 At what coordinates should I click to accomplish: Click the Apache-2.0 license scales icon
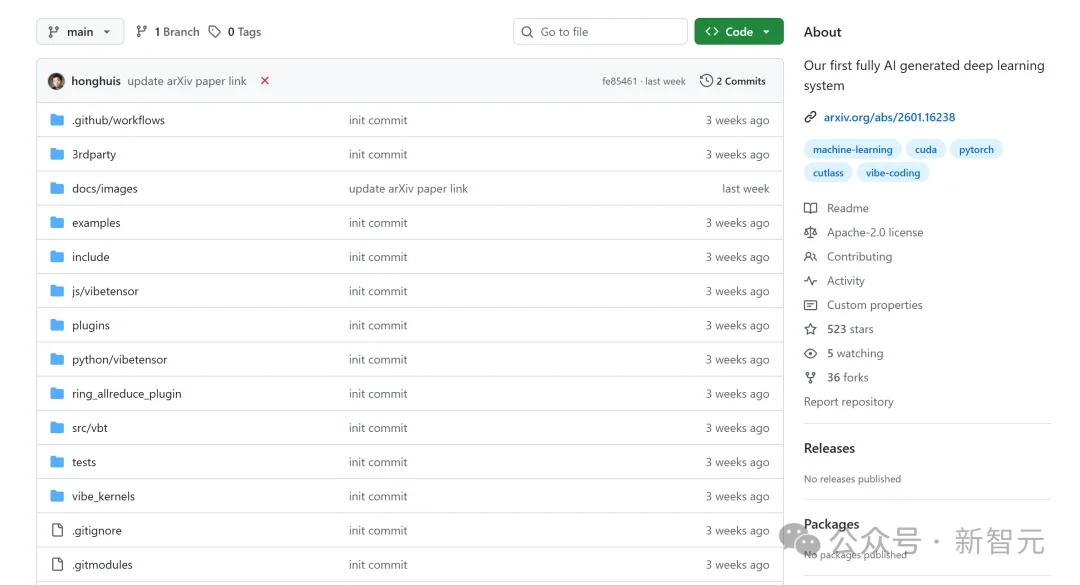click(x=811, y=232)
